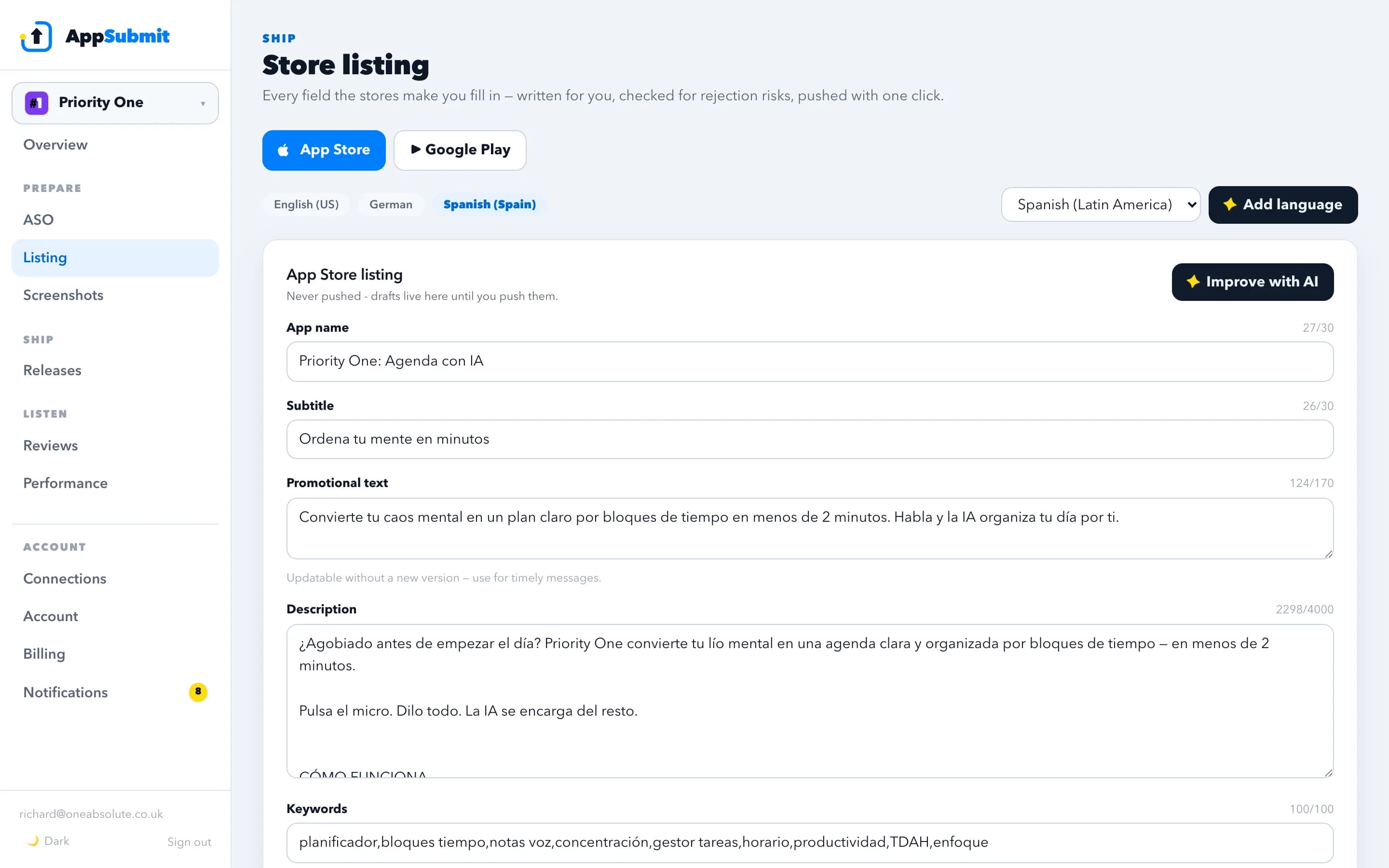1389x868 pixels.
Task: Click the 124/170 Promotional text counter
Action: [1311, 483]
